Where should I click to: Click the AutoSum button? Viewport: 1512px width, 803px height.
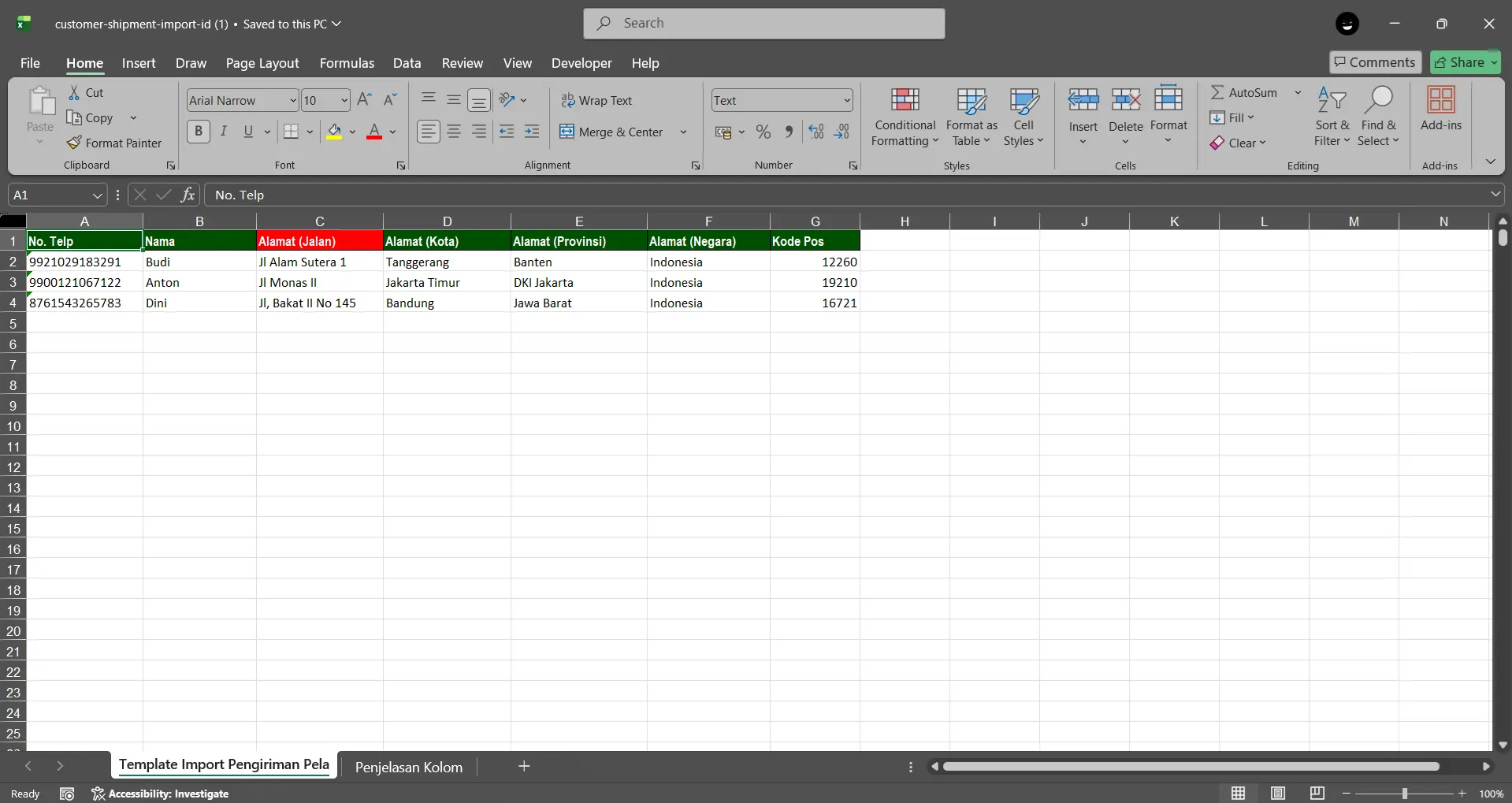pyautogui.click(x=1251, y=92)
